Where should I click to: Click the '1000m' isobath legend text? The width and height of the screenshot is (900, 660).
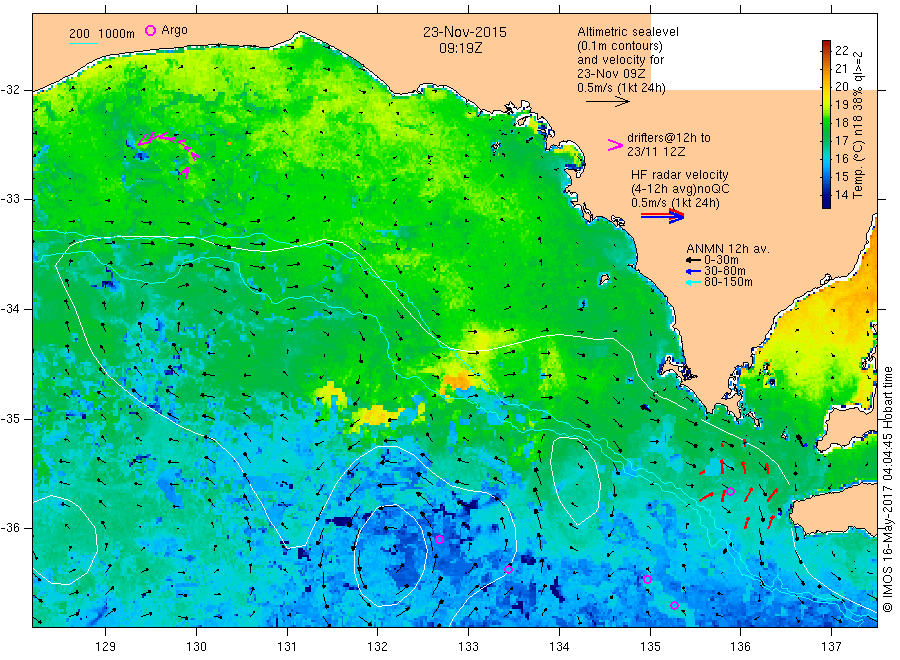pyautogui.click(x=117, y=34)
